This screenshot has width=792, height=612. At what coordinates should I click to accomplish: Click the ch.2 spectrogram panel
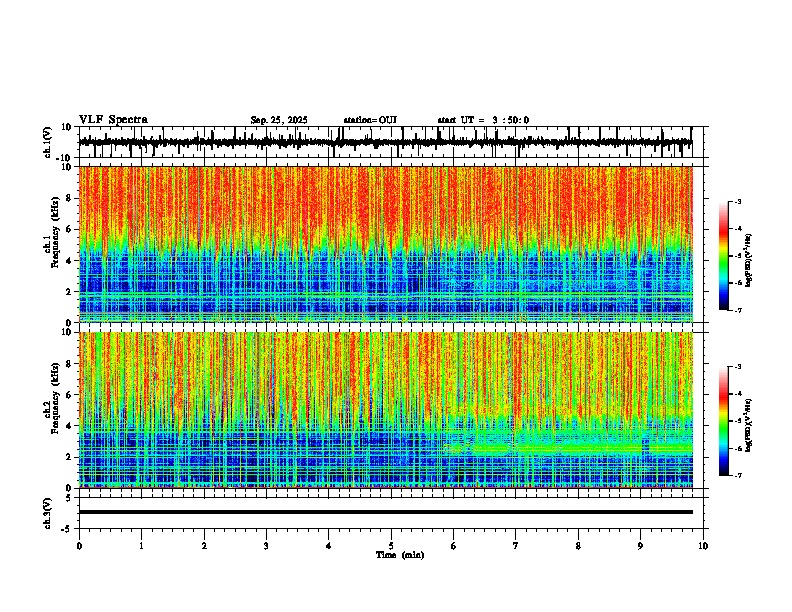pyautogui.click(x=385, y=410)
